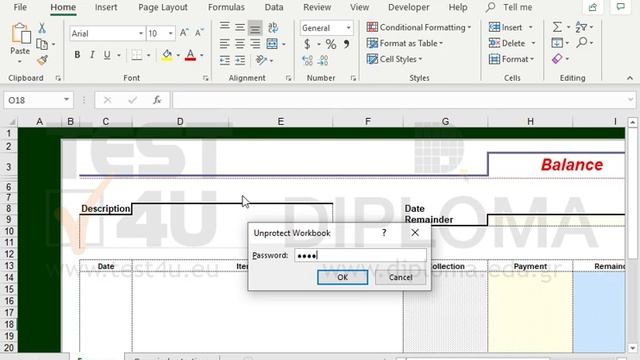The image size is (640, 360).
Task: Apply Percent Style
Action: click(331, 44)
